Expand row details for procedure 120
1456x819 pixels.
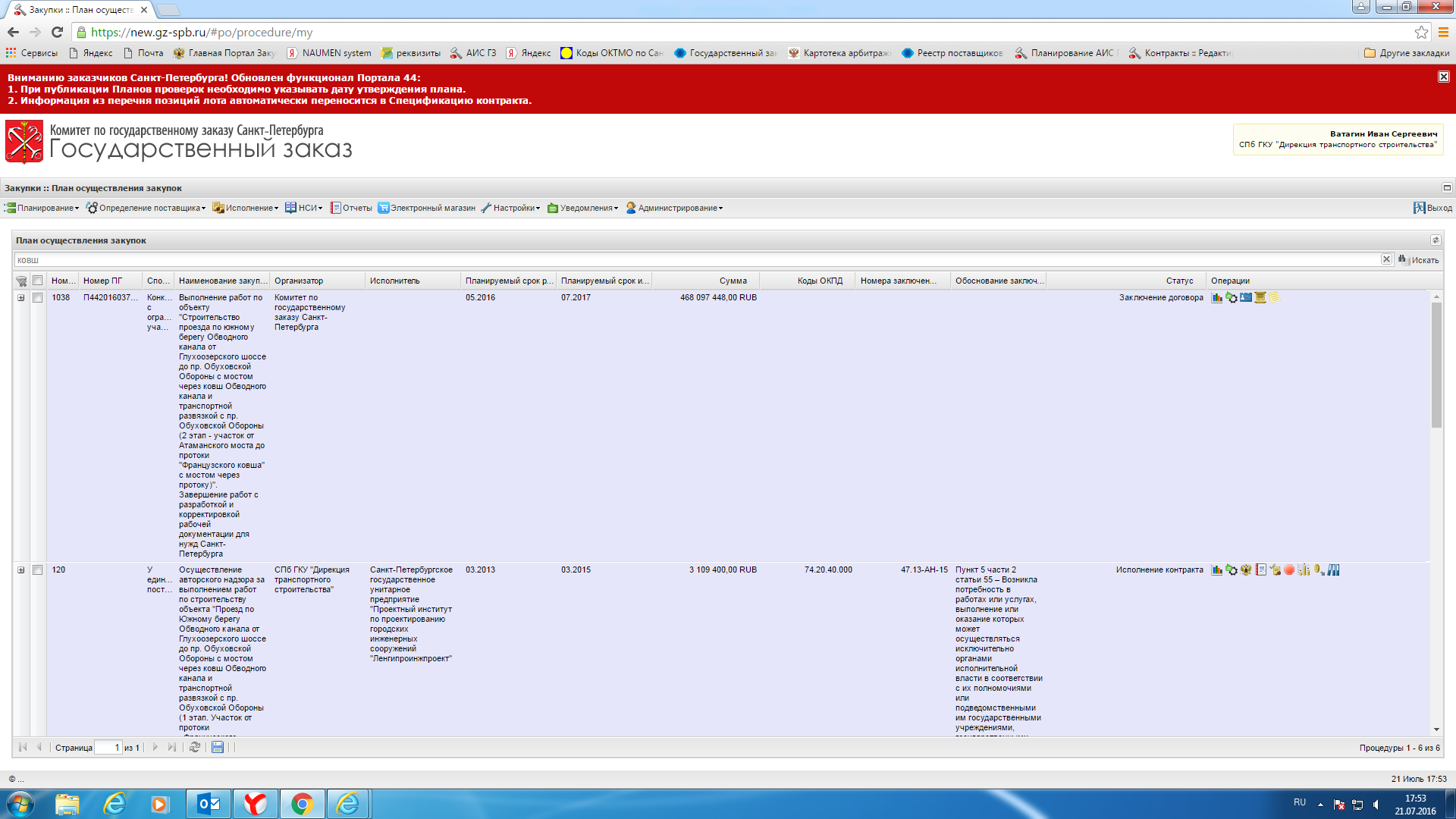(21, 570)
